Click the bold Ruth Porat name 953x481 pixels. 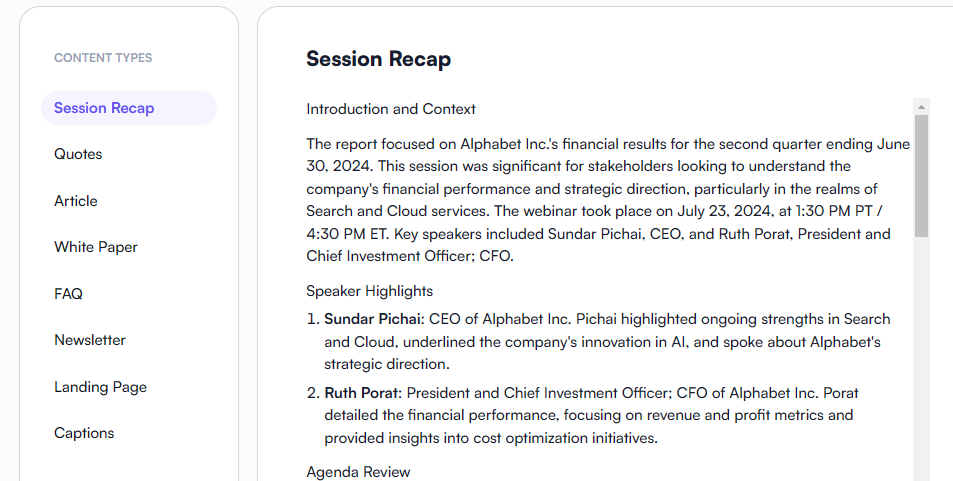[360, 392]
